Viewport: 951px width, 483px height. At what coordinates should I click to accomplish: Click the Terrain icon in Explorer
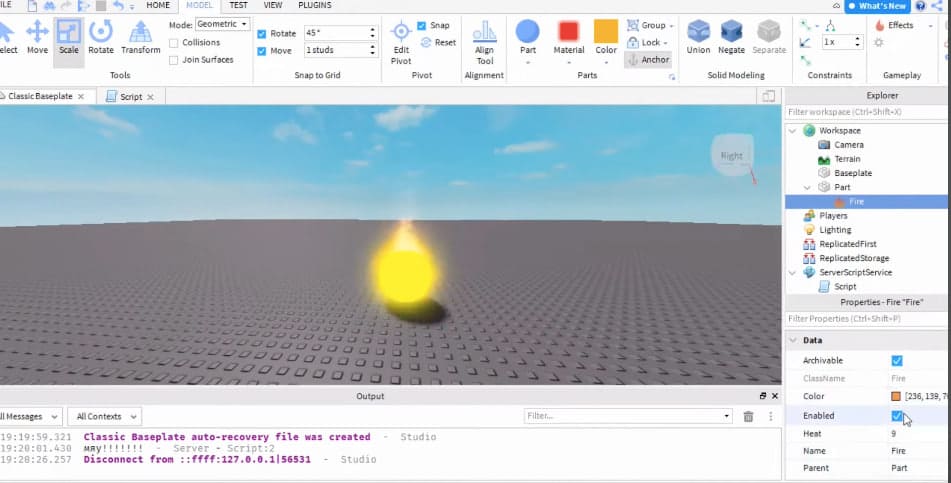coord(824,159)
